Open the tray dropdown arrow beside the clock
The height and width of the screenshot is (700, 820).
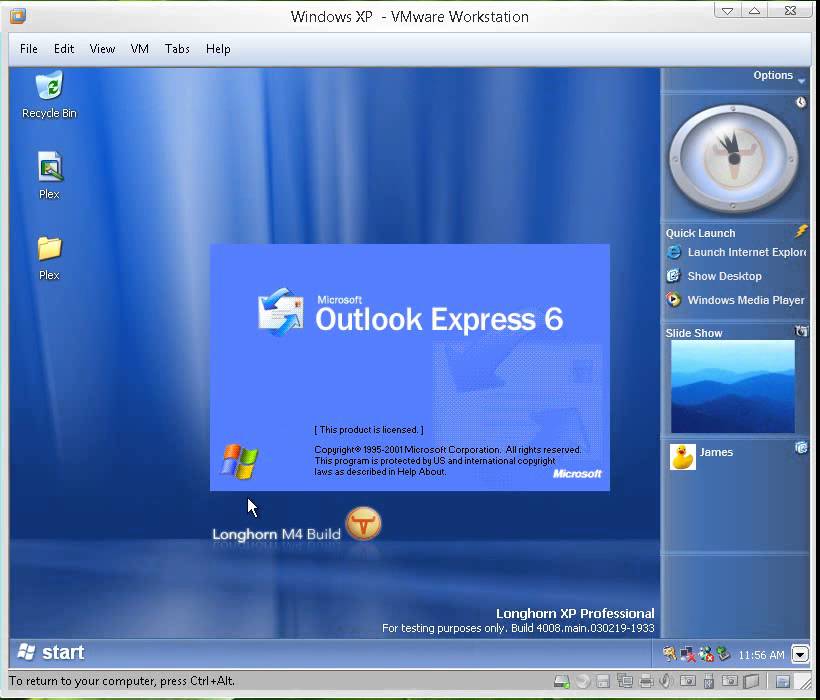tap(800, 653)
